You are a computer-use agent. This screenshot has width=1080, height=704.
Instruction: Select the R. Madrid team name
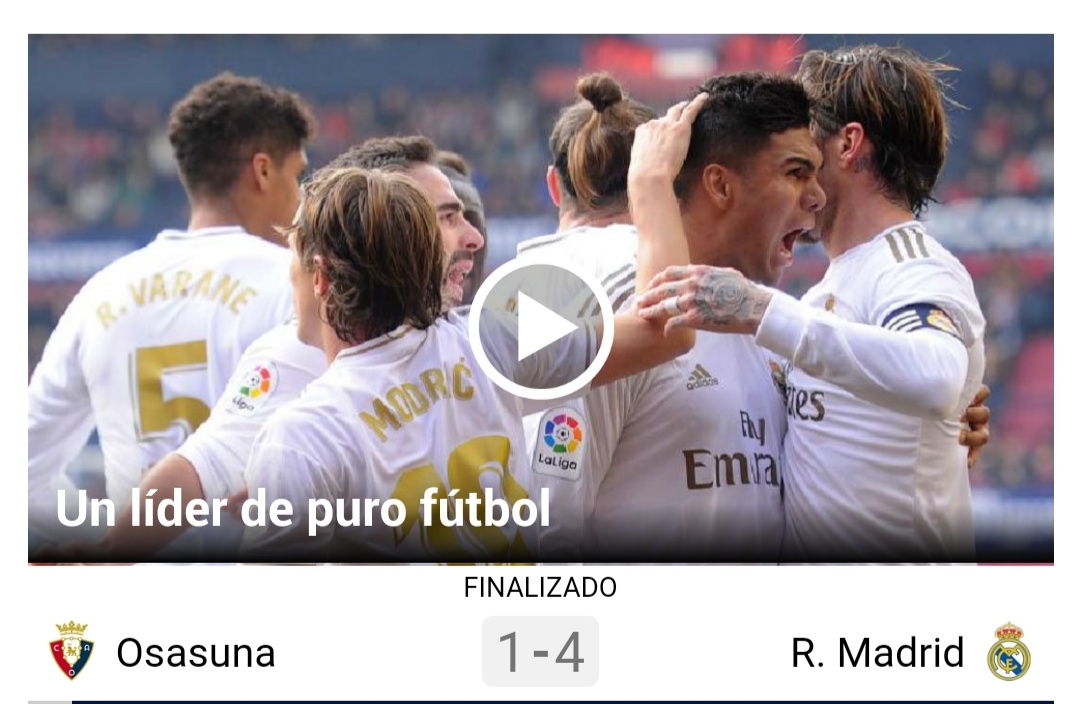[x=877, y=652]
